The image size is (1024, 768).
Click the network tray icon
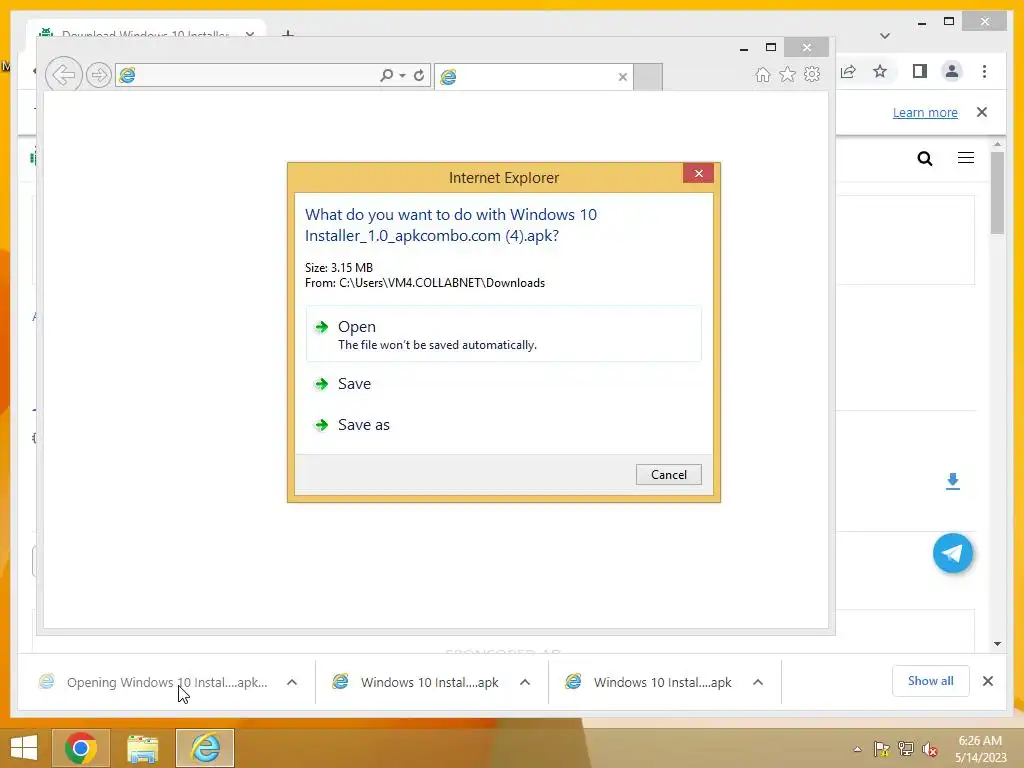point(906,749)
